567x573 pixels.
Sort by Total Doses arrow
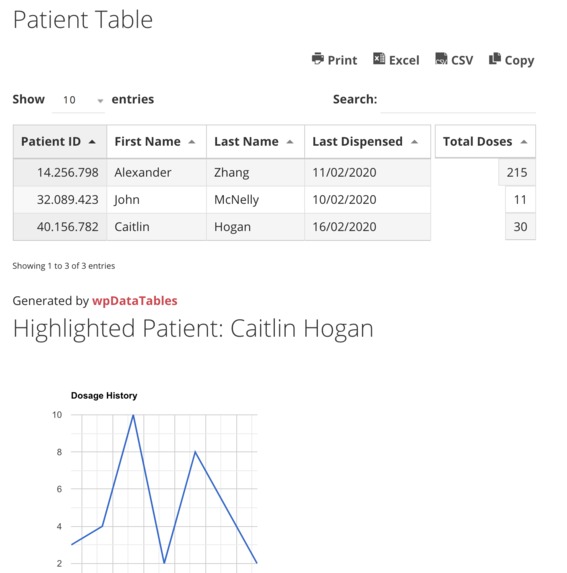point(524,142)
